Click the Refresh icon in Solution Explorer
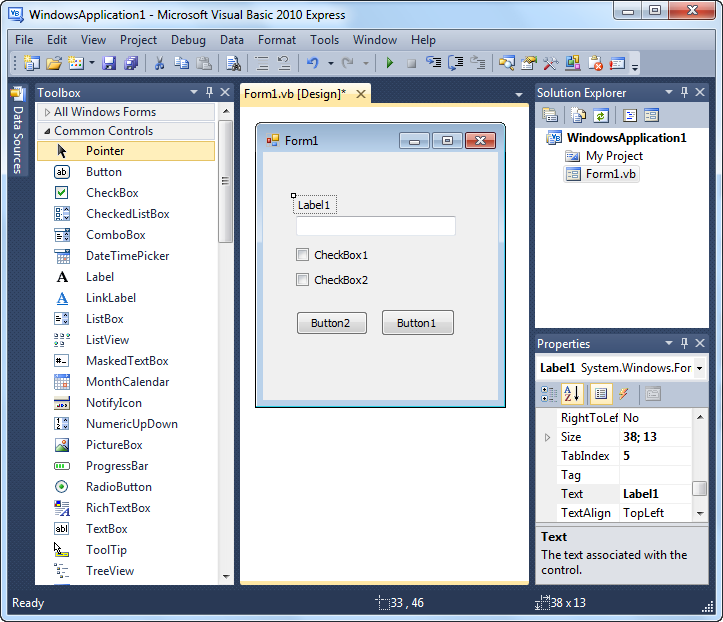 tap(601, 115)
